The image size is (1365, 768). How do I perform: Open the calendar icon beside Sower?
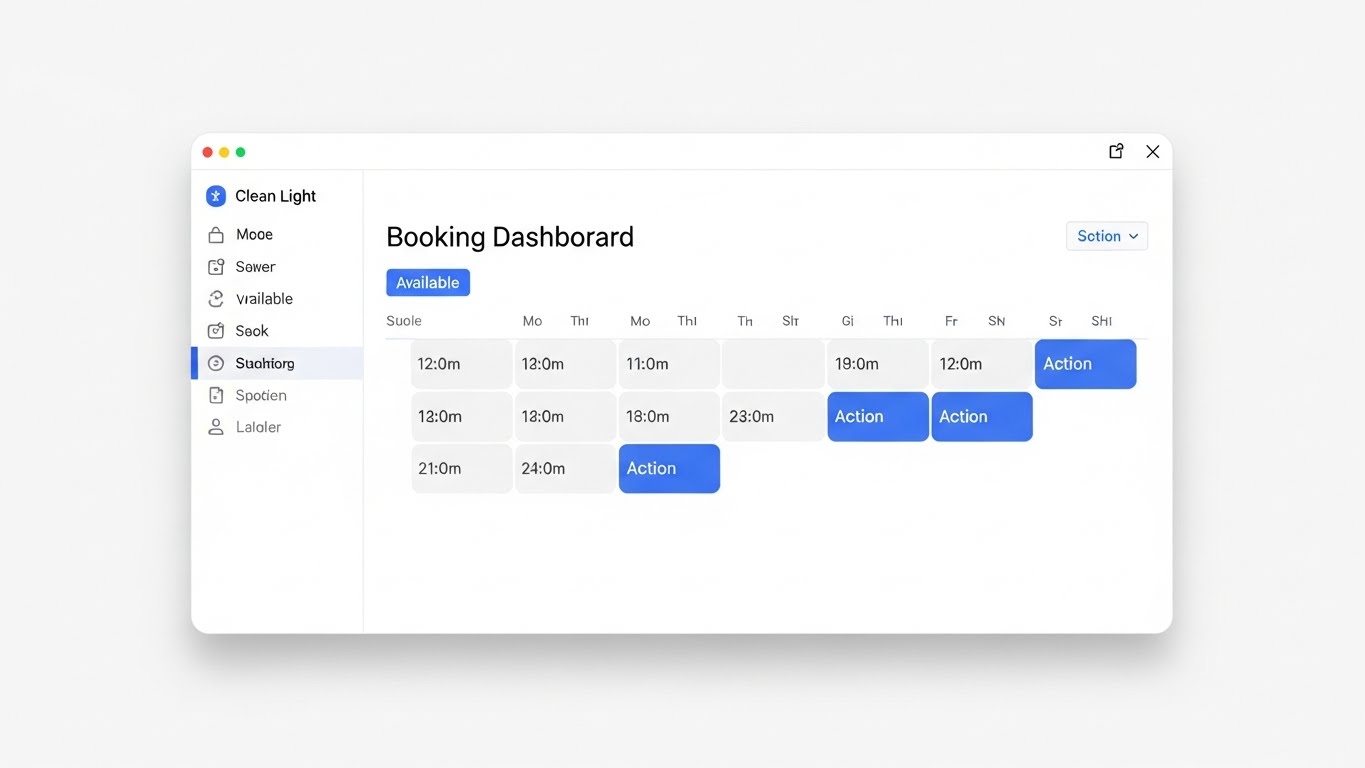click(x=215, y=266)
